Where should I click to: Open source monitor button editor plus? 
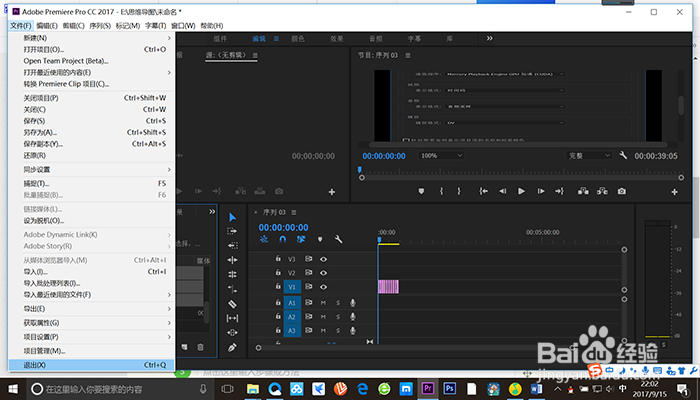pos(332,192)
